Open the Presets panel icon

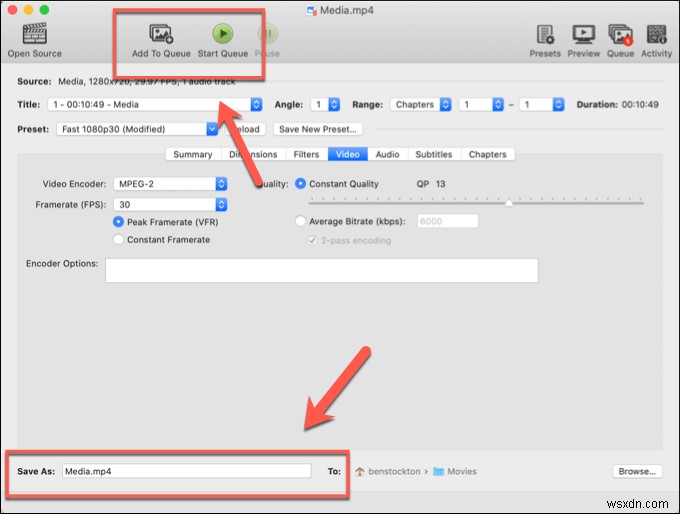[x=545, y=34]
